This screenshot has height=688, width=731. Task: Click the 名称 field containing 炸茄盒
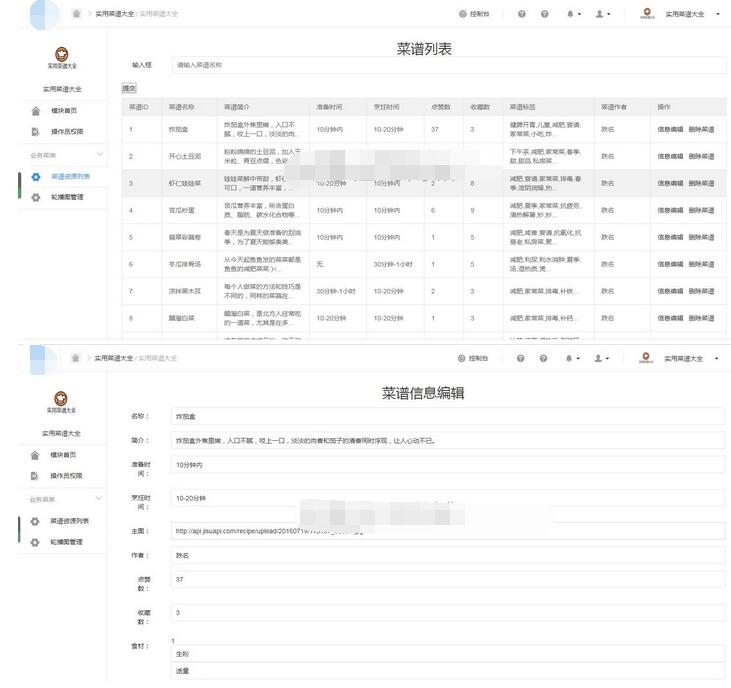pyautogui.click(x=447, y=415)
